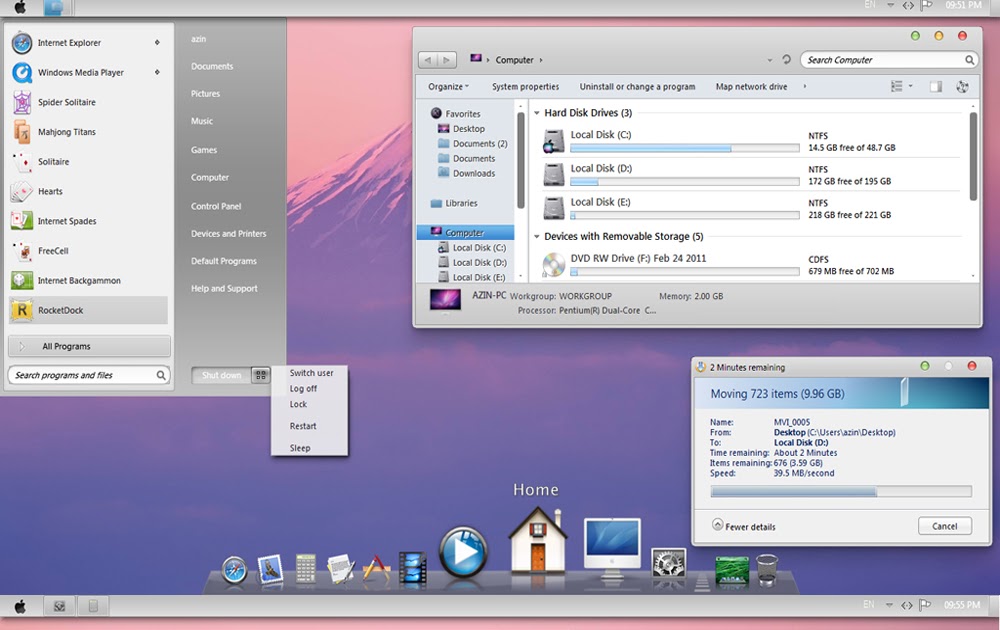
Task: Choose Lock from shutdown menu
Action: [298, 404]
